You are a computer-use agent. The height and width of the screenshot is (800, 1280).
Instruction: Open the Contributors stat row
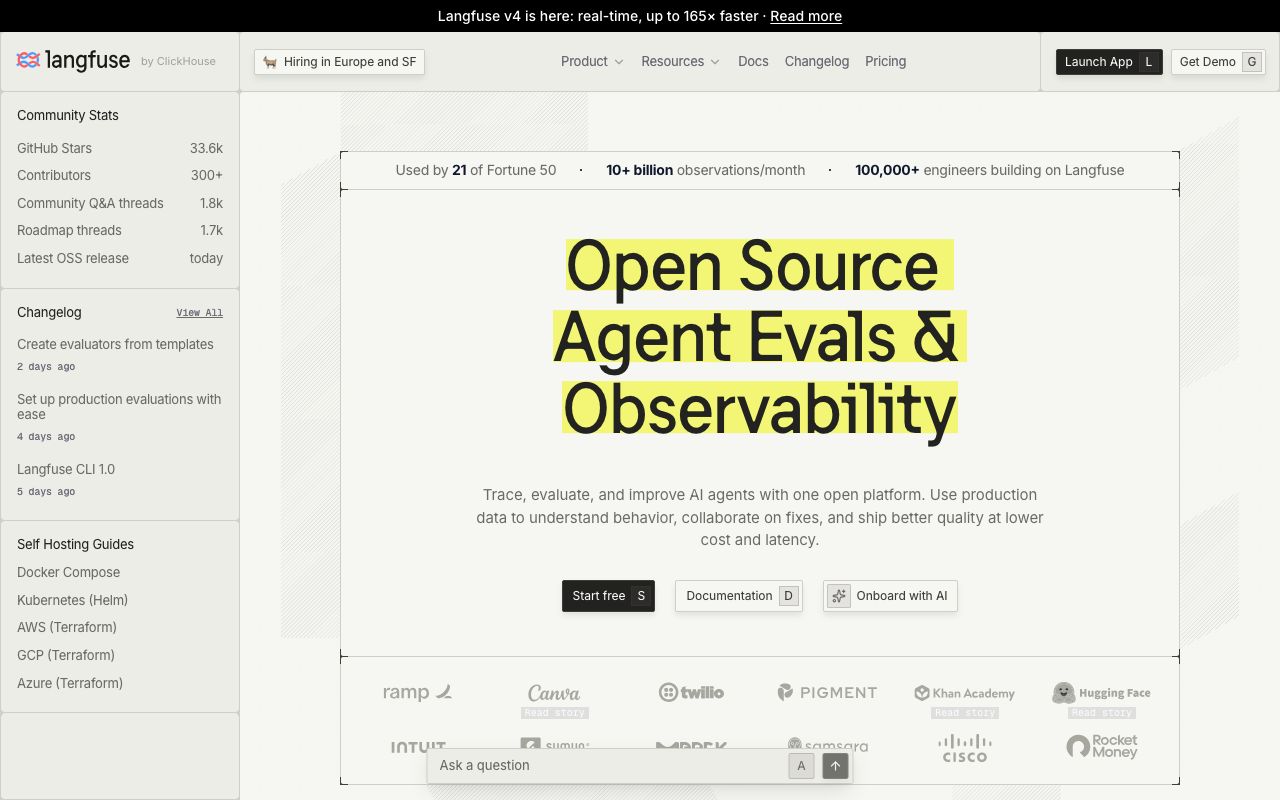pos(120,175)
